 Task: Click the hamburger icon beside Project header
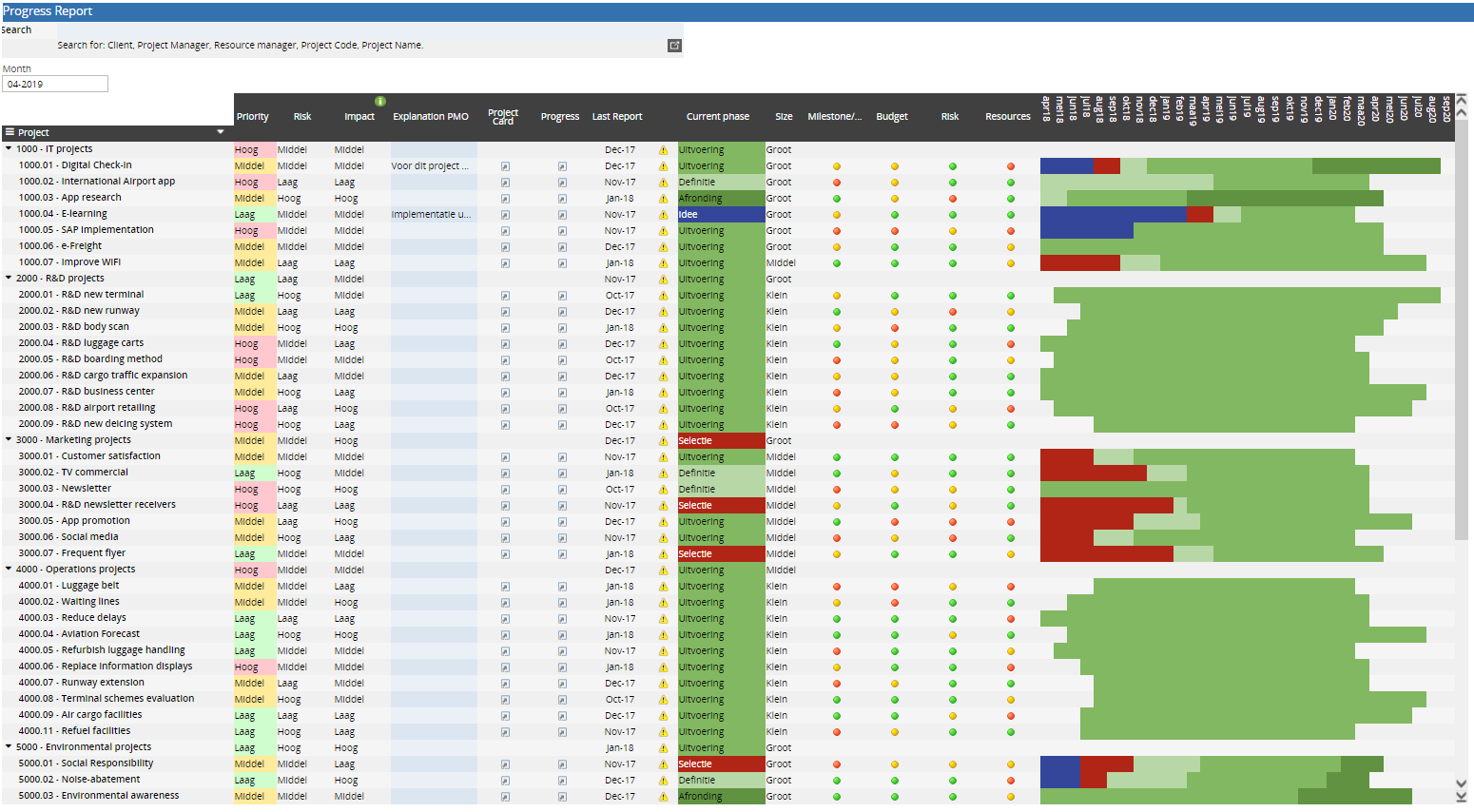(x=10, y=133)
